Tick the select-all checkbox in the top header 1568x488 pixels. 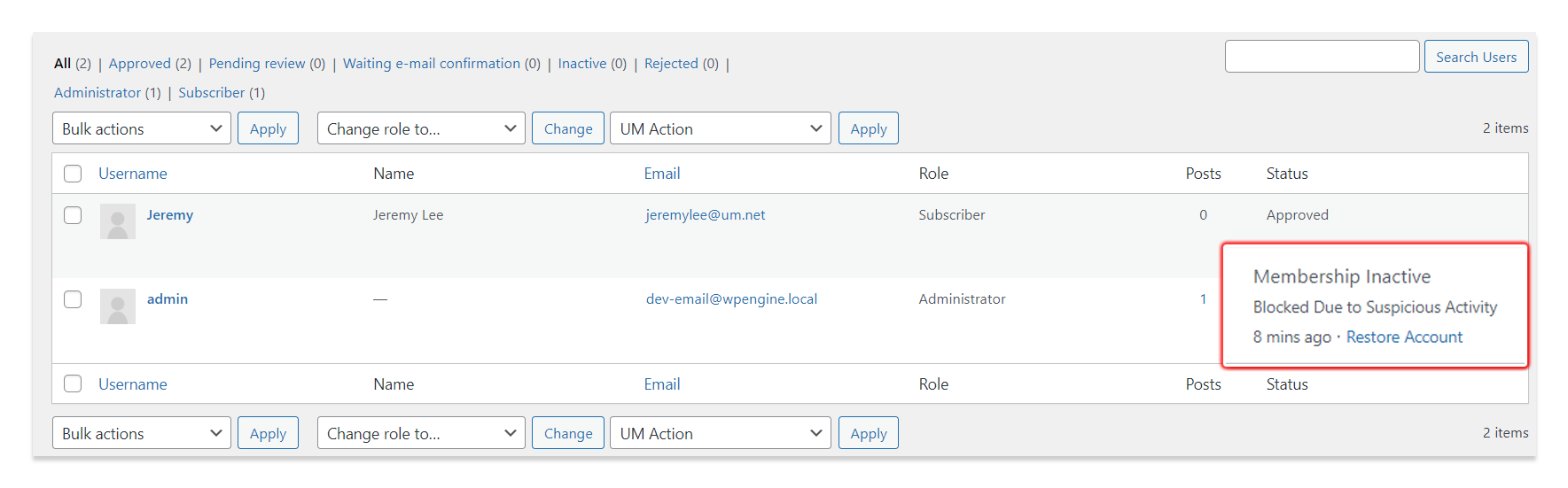[x=73, y=174]
